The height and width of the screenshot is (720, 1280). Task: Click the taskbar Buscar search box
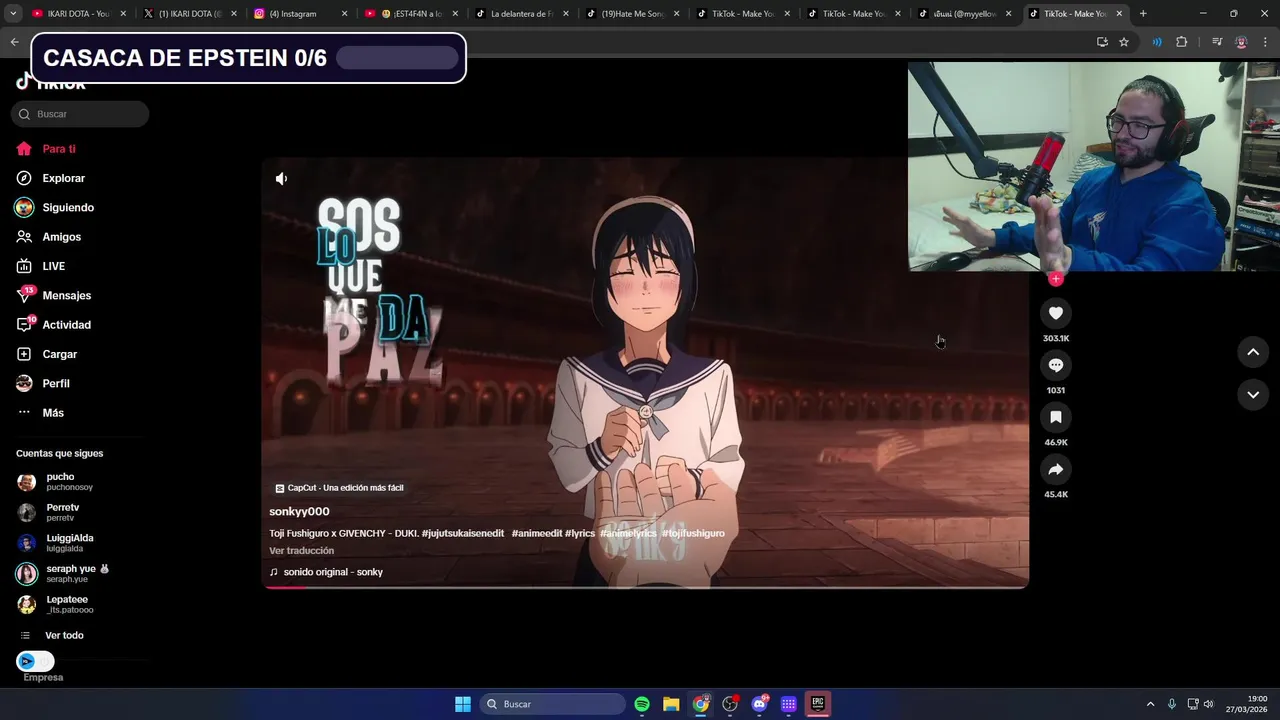pyautogui.click(x=553, y=704)
